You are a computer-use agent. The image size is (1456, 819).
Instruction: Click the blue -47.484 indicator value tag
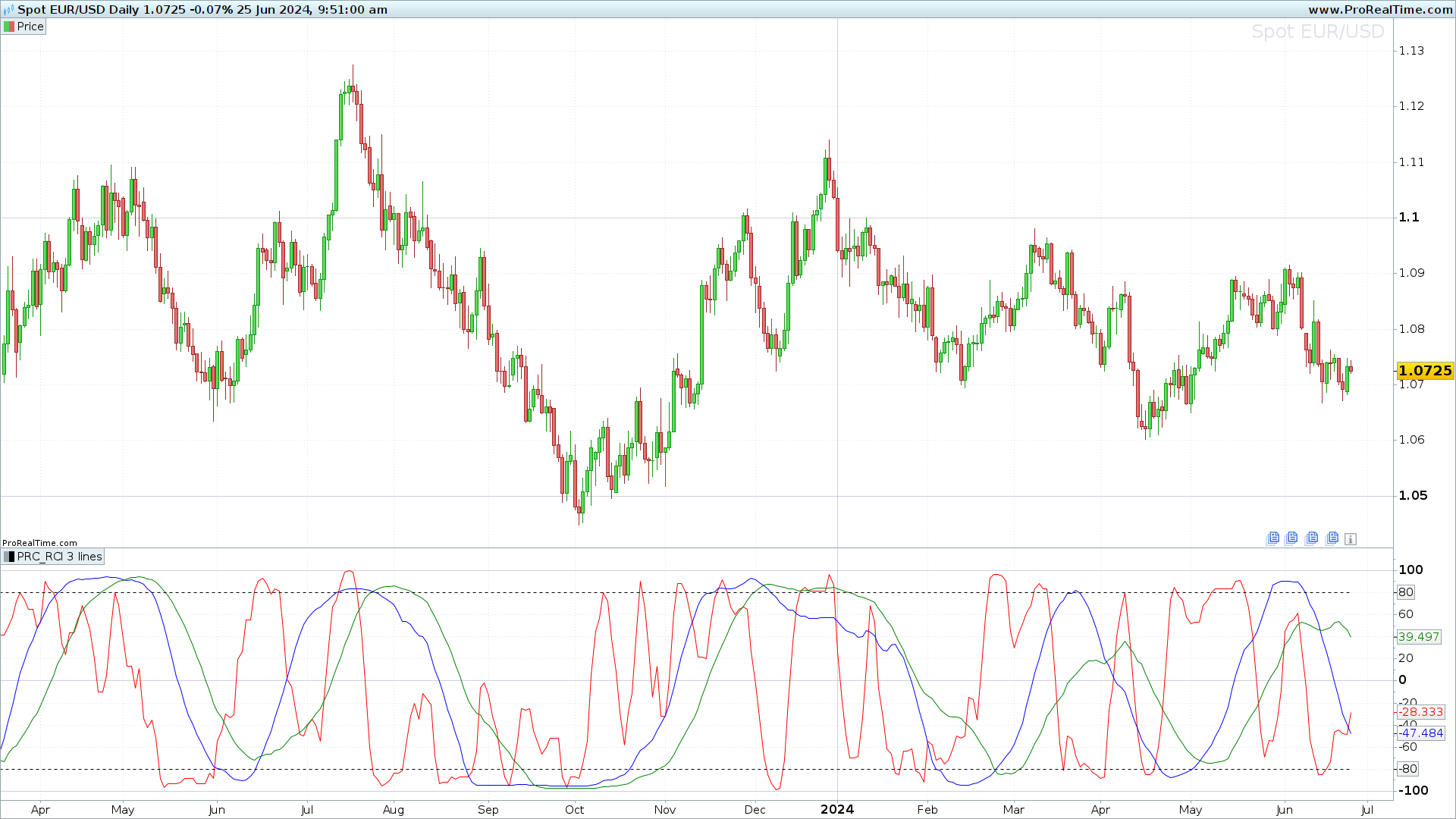pyautogui.click(x=1421, y=733)
